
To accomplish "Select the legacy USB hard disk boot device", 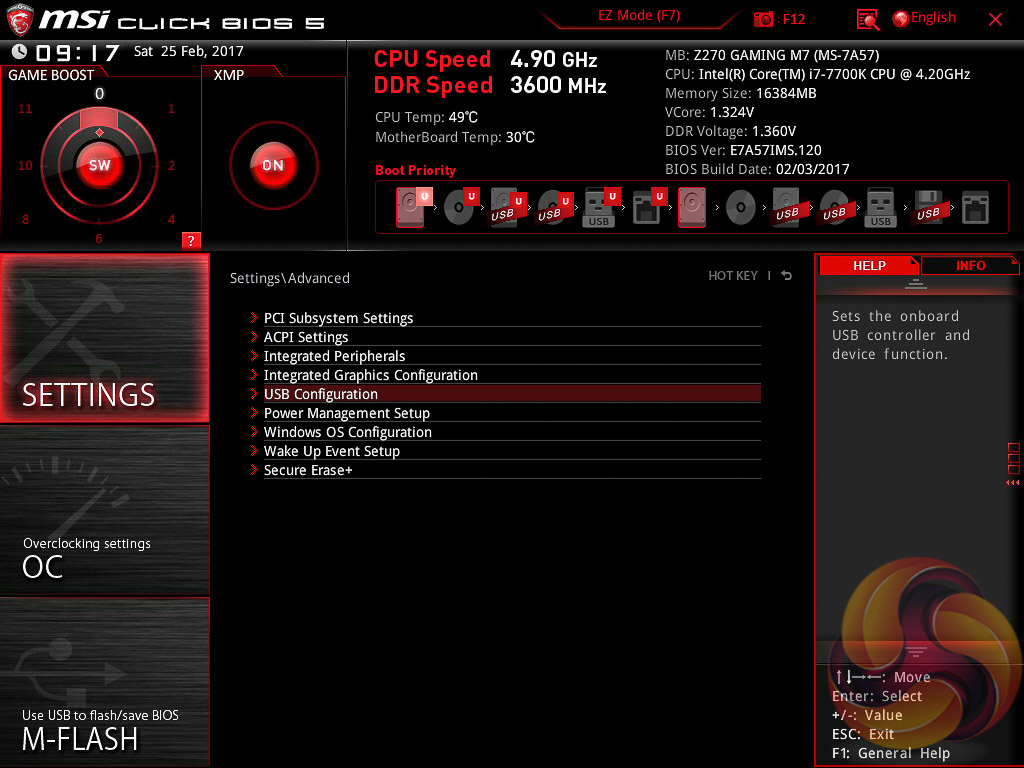I will pos(787,207).
